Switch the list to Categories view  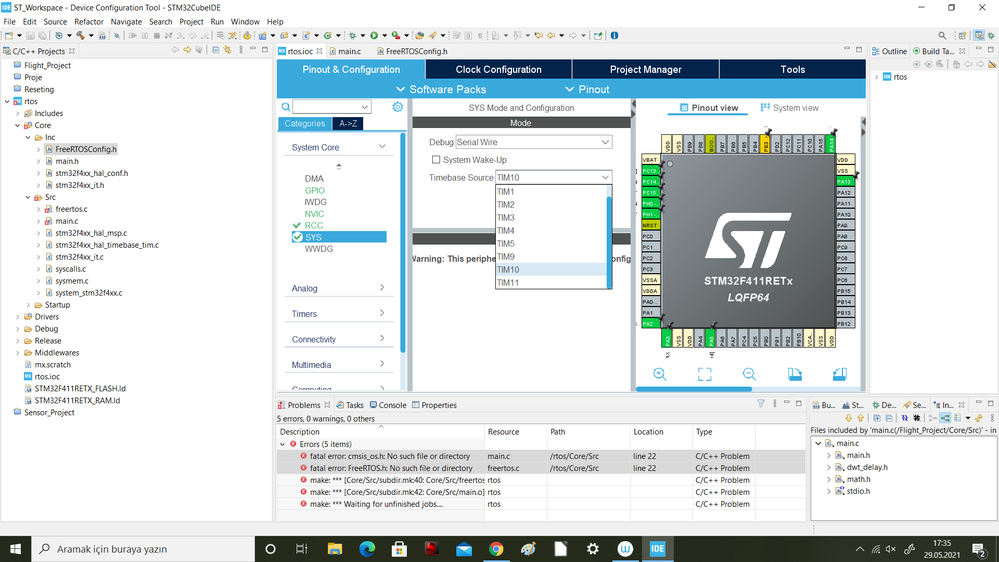pyautogui.click(x=305, y=124)
